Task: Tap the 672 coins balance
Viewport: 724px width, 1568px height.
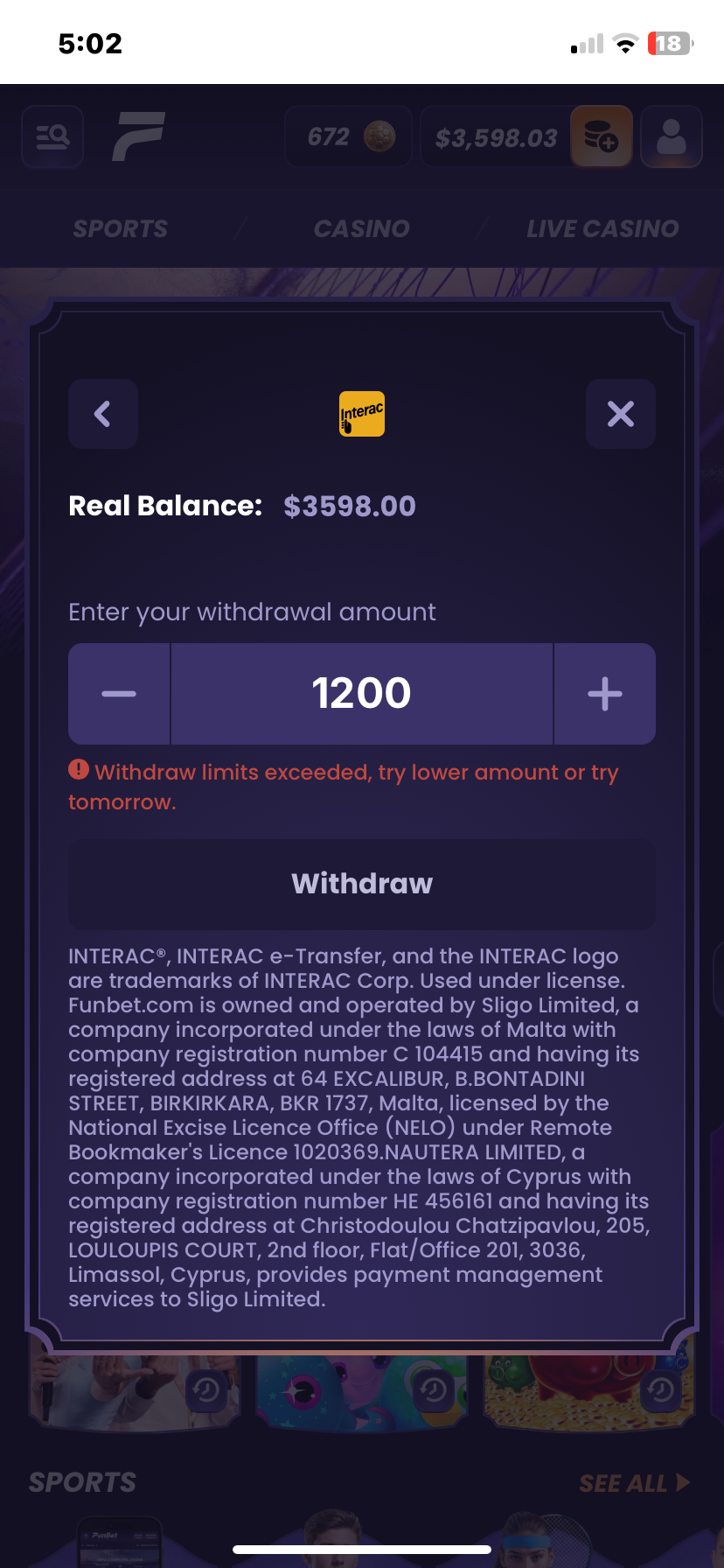Action: (x=348, y=137)
